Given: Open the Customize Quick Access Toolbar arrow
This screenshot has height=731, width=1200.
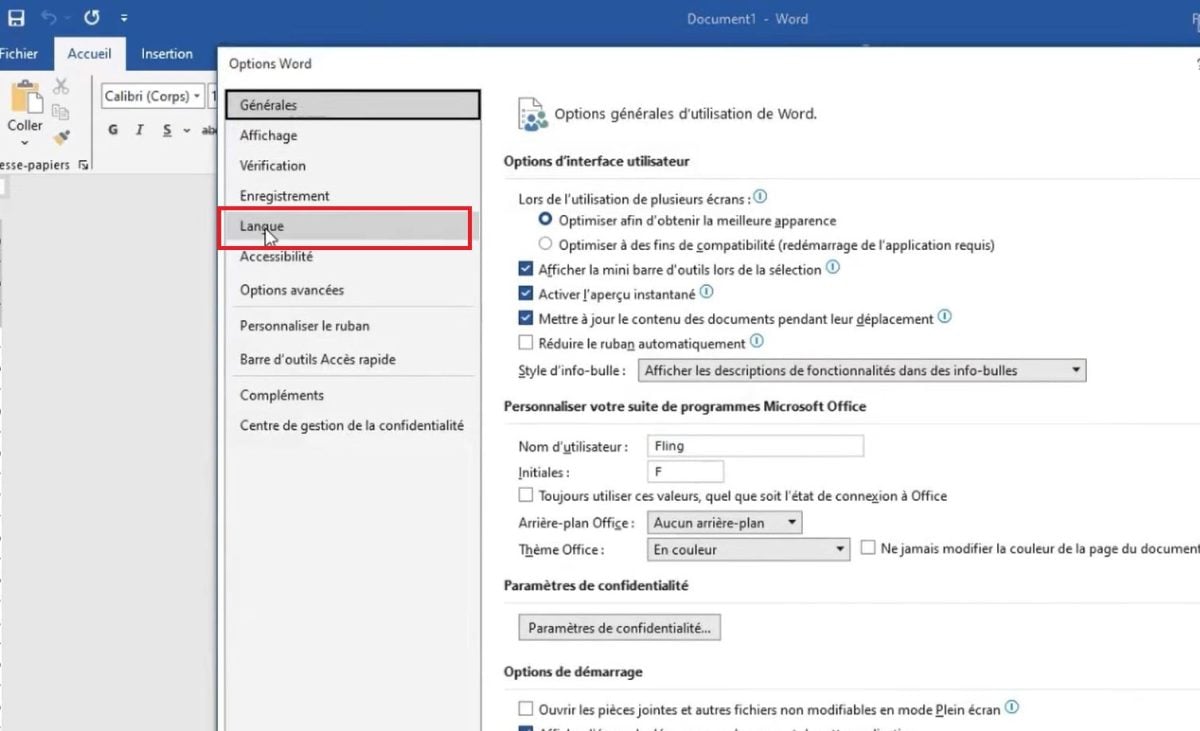Looking at the screenshot, I should click(x=123, y=18).
